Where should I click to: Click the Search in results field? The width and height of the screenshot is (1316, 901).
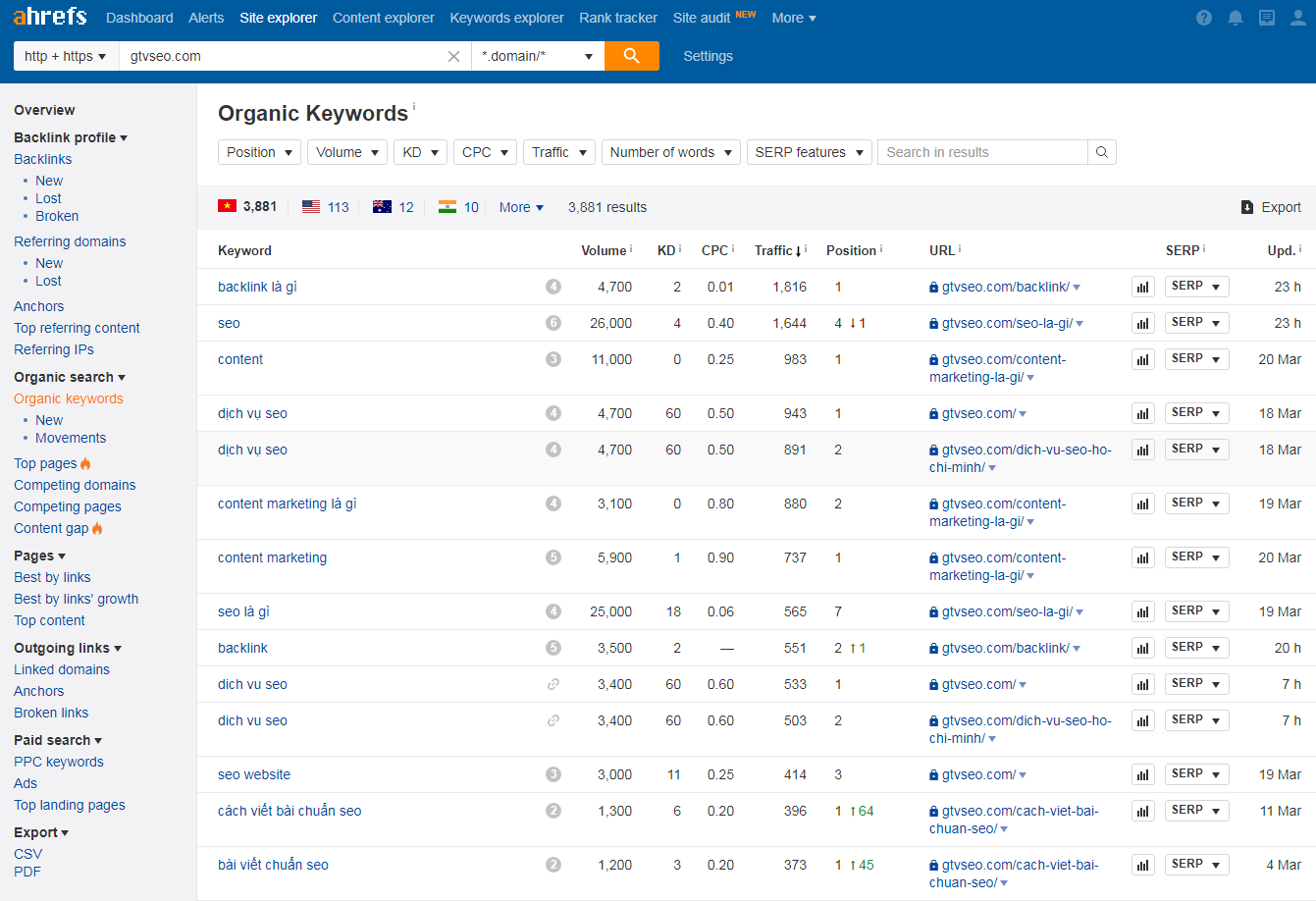pos(981,152)
